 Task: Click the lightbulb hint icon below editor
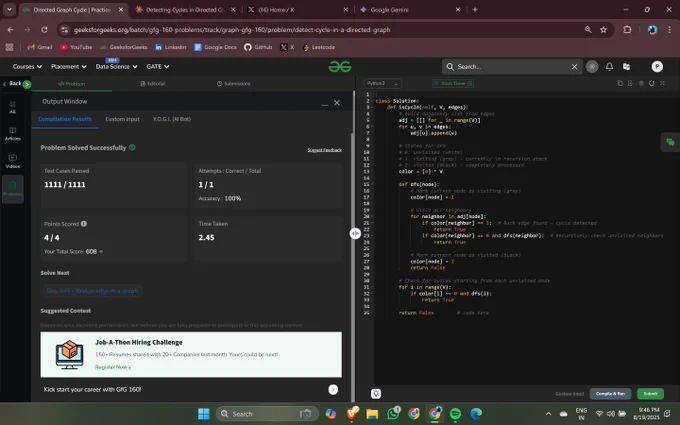coord(376,393)
